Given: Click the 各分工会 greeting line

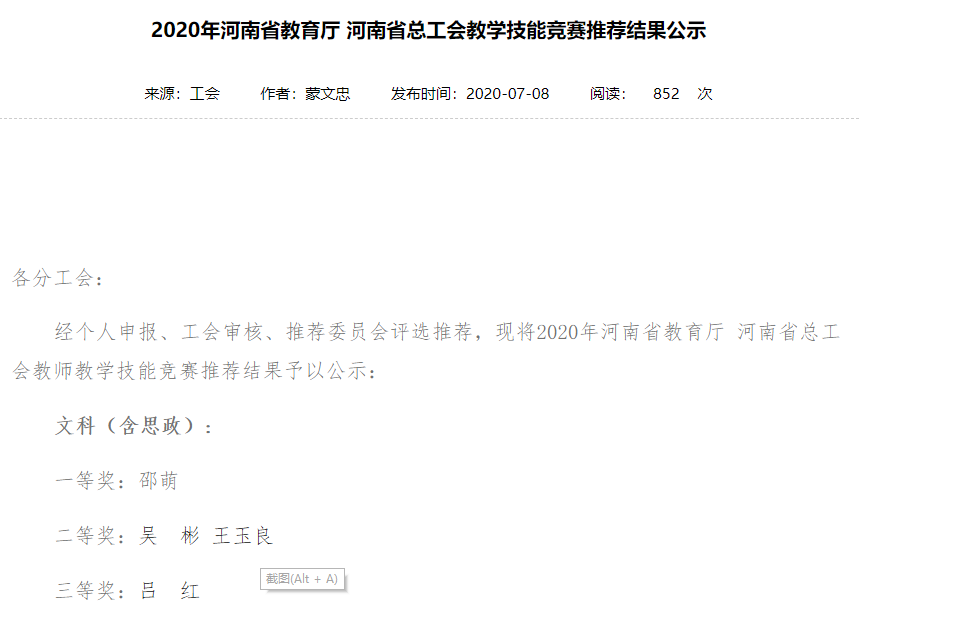Looking at the screenshot, I should 58,279.
